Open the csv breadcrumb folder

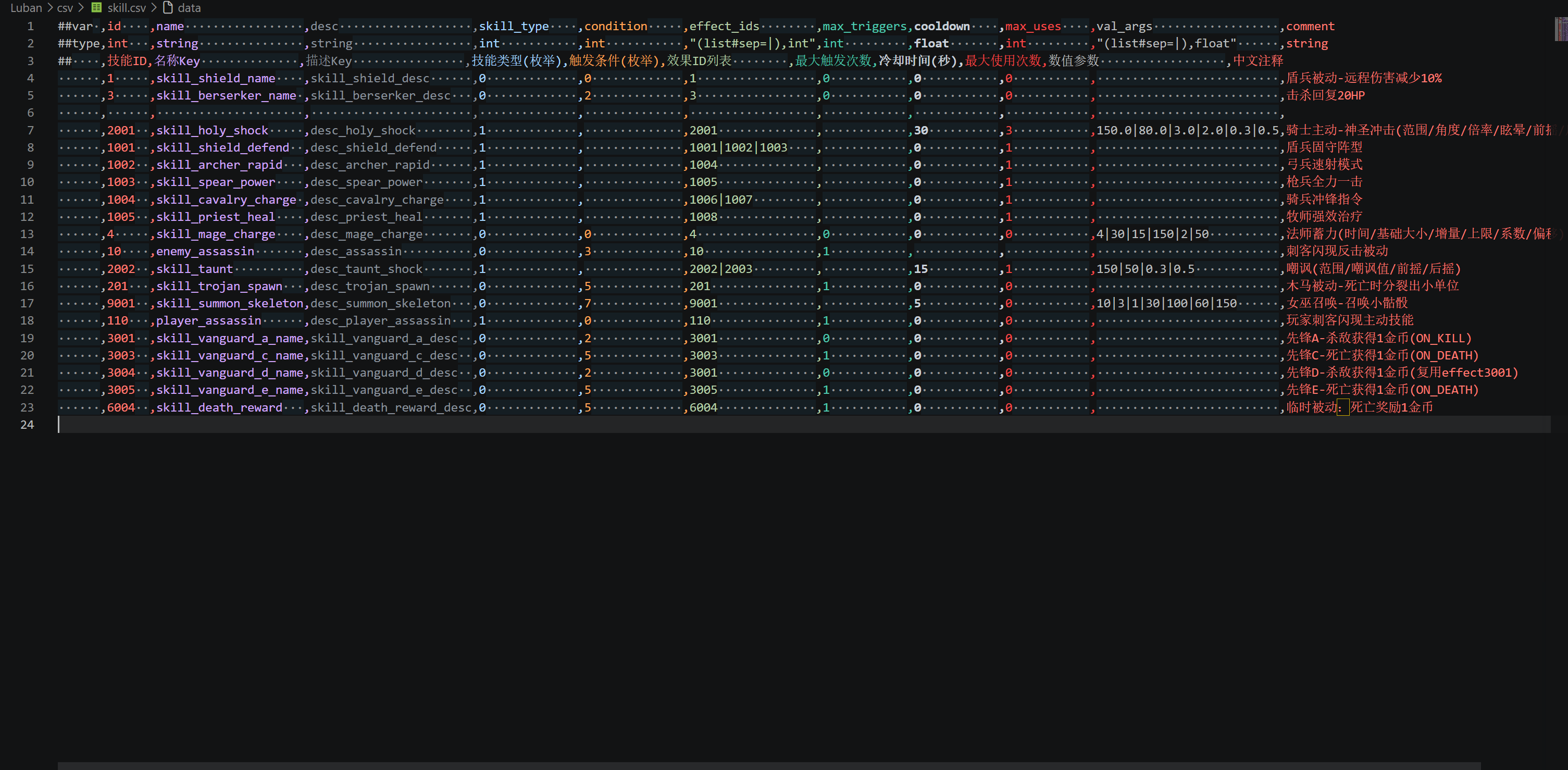click(65, 8)
